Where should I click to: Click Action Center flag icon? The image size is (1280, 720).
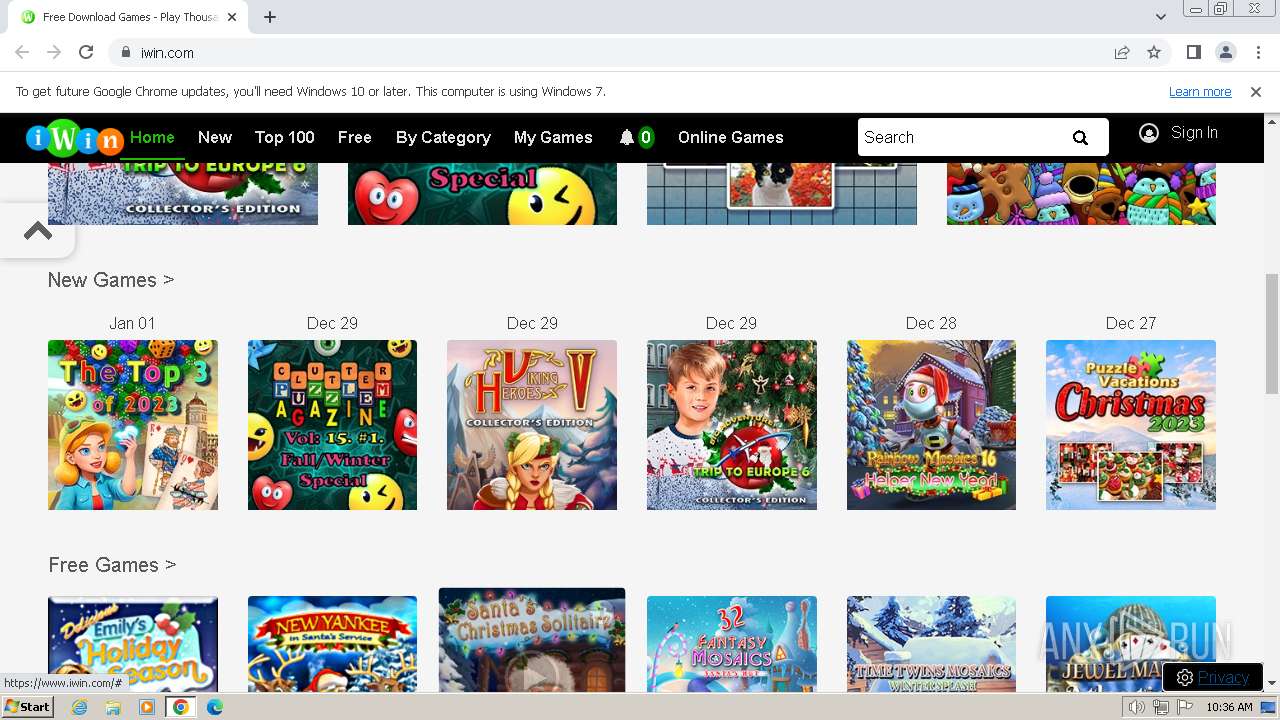click(x=1184, y=707)
